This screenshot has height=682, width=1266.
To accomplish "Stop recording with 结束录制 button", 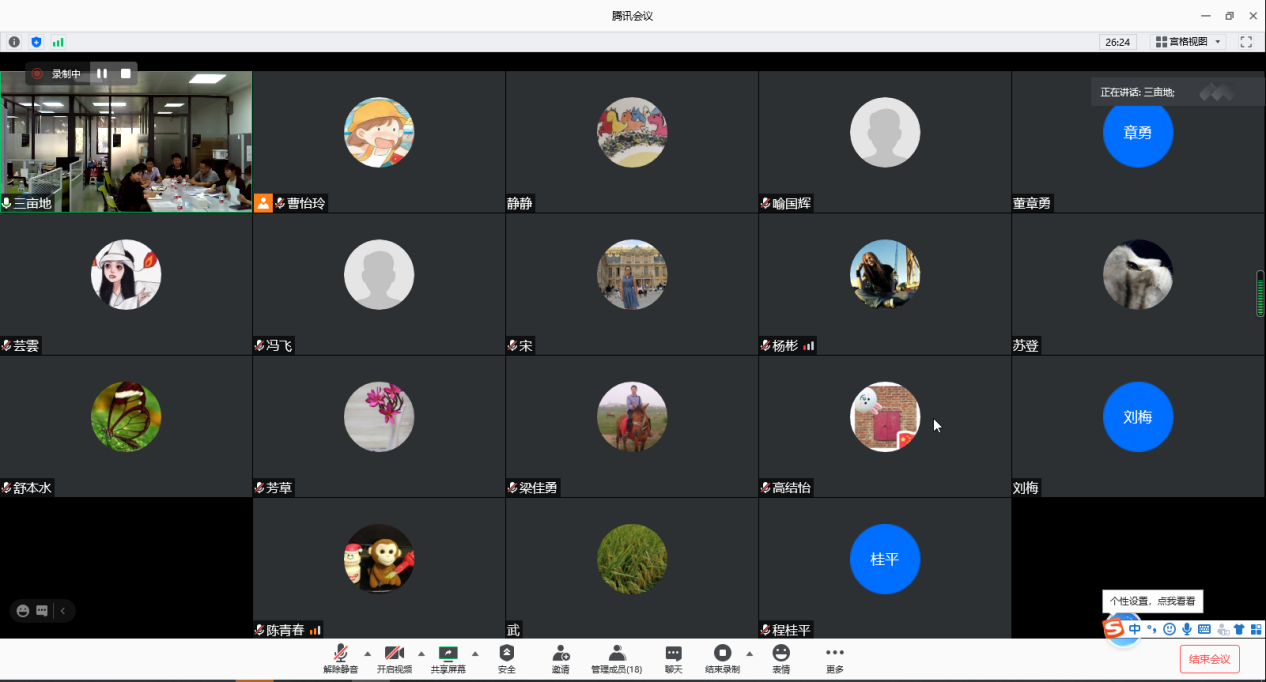I will pos(722,655).
